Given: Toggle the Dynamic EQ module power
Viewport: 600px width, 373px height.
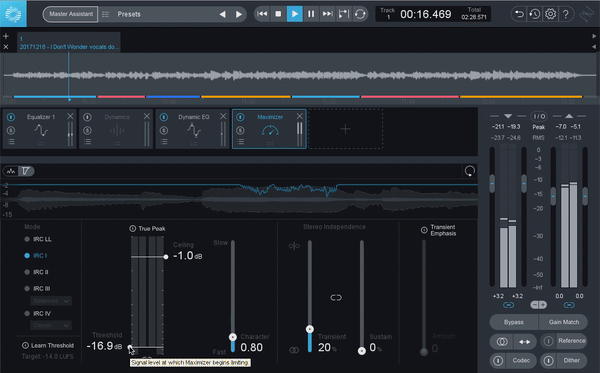Looking at the screenshot, I should (x=164, y=117).
